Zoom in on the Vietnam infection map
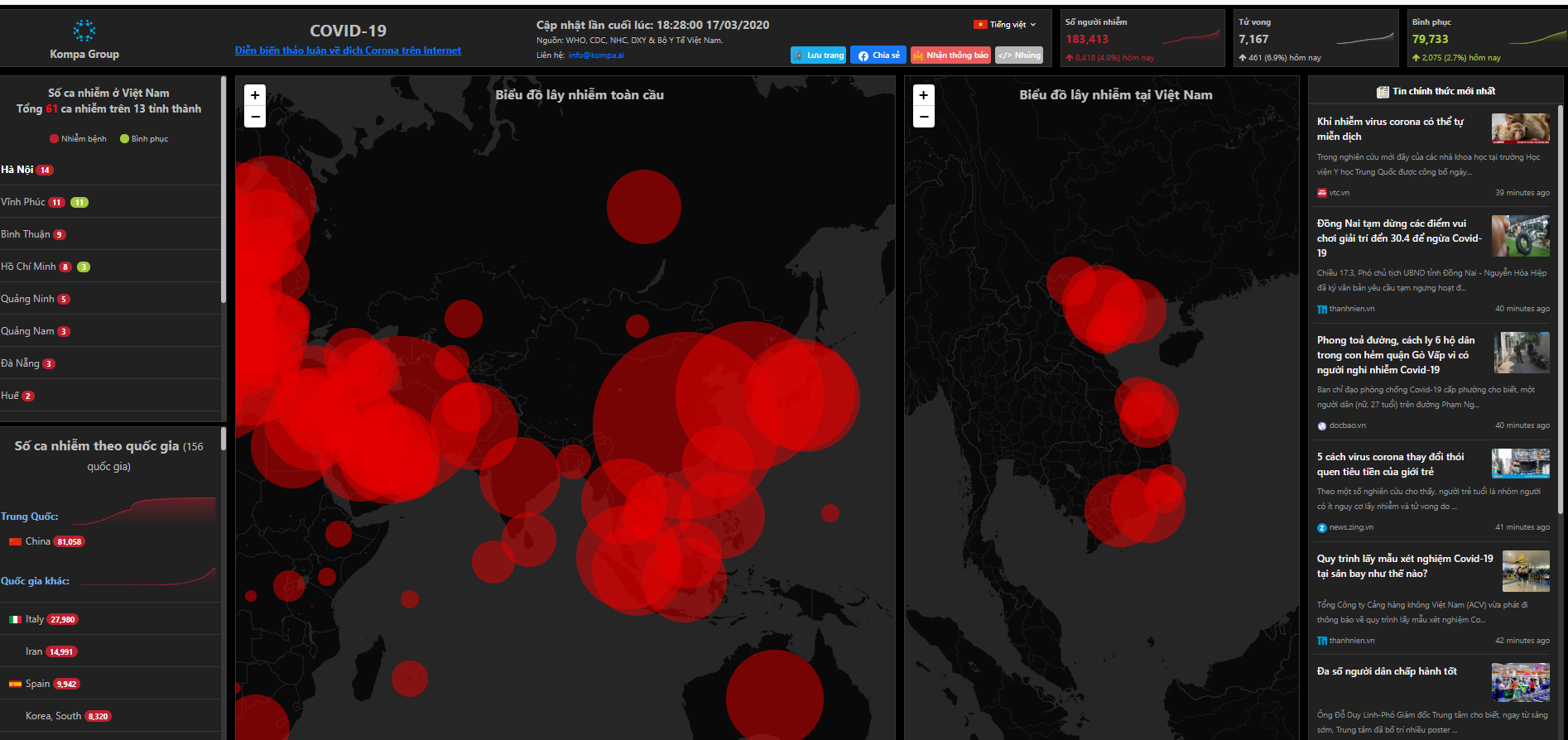1568x740 pixels. tap(924, 95)
